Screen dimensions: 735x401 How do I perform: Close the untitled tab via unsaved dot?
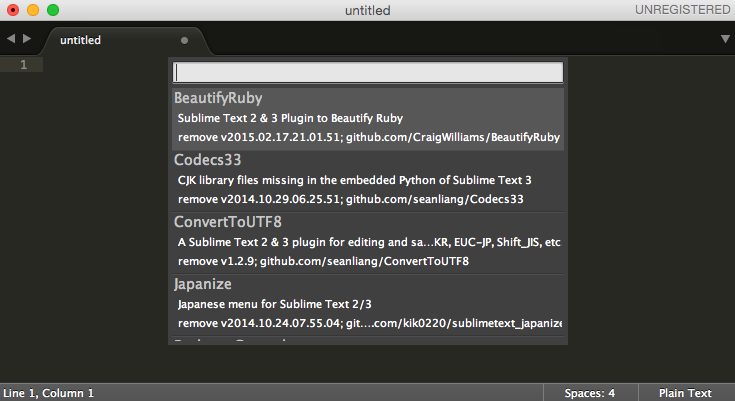tap(185, 40)
